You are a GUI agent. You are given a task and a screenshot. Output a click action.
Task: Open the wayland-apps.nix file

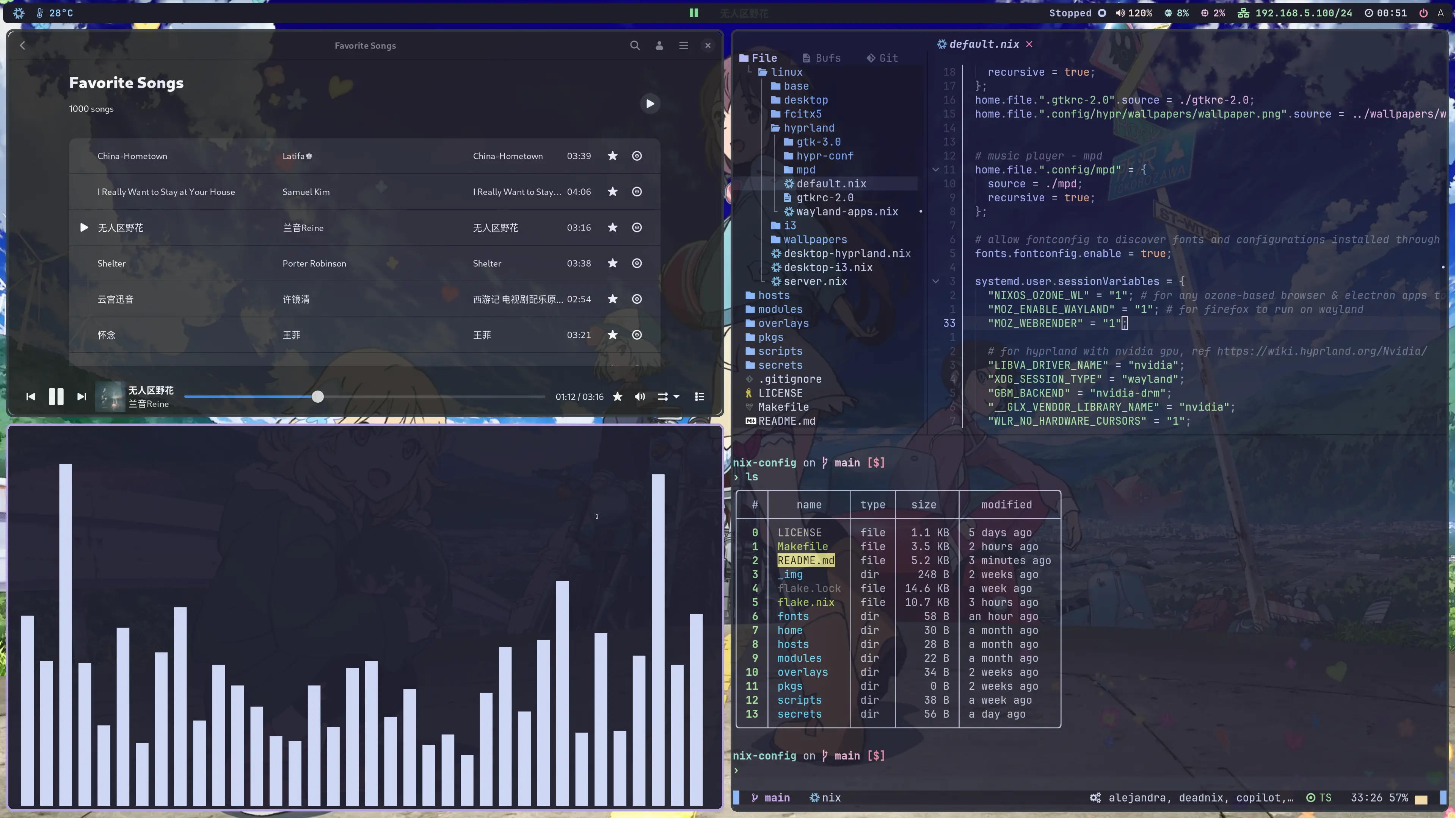pos(847,212)
